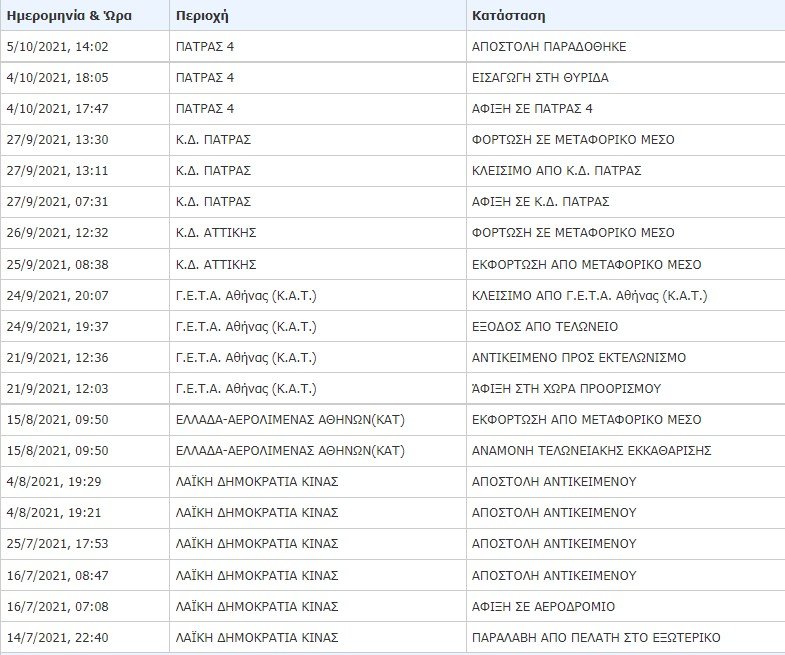Screen dimensions: 785x655
Task: Select the date '4/10/2021, 17:47'
Action: click(58, 109)
